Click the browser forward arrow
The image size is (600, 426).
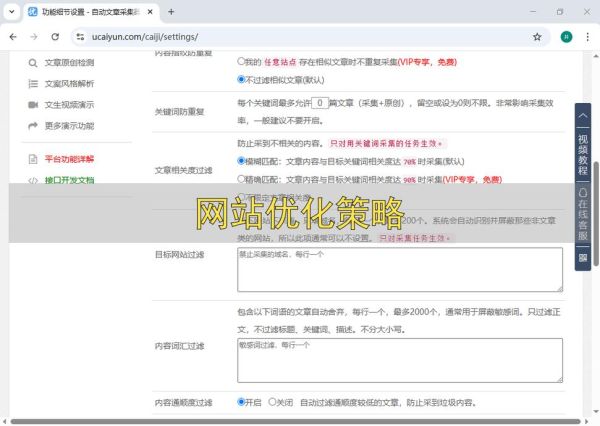(34, 37)
